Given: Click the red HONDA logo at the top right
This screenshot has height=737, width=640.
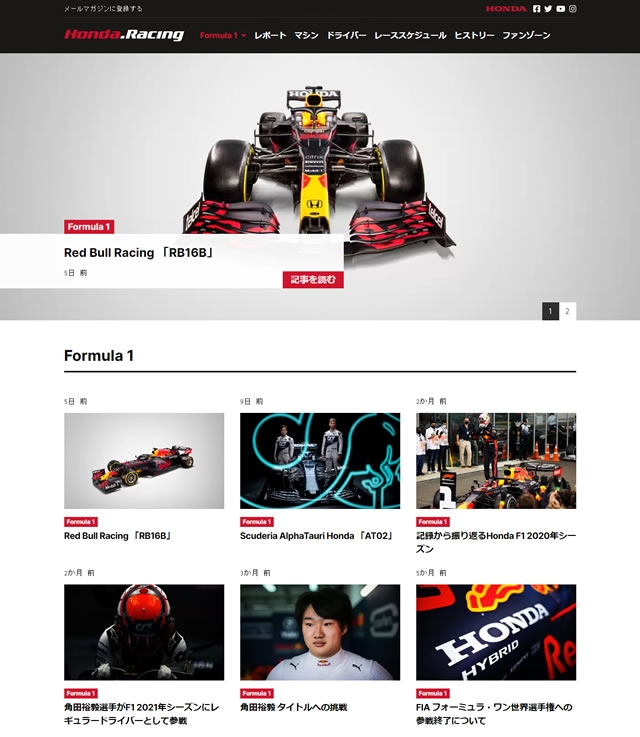Looking at the screenshot, I should coord(506,8).
